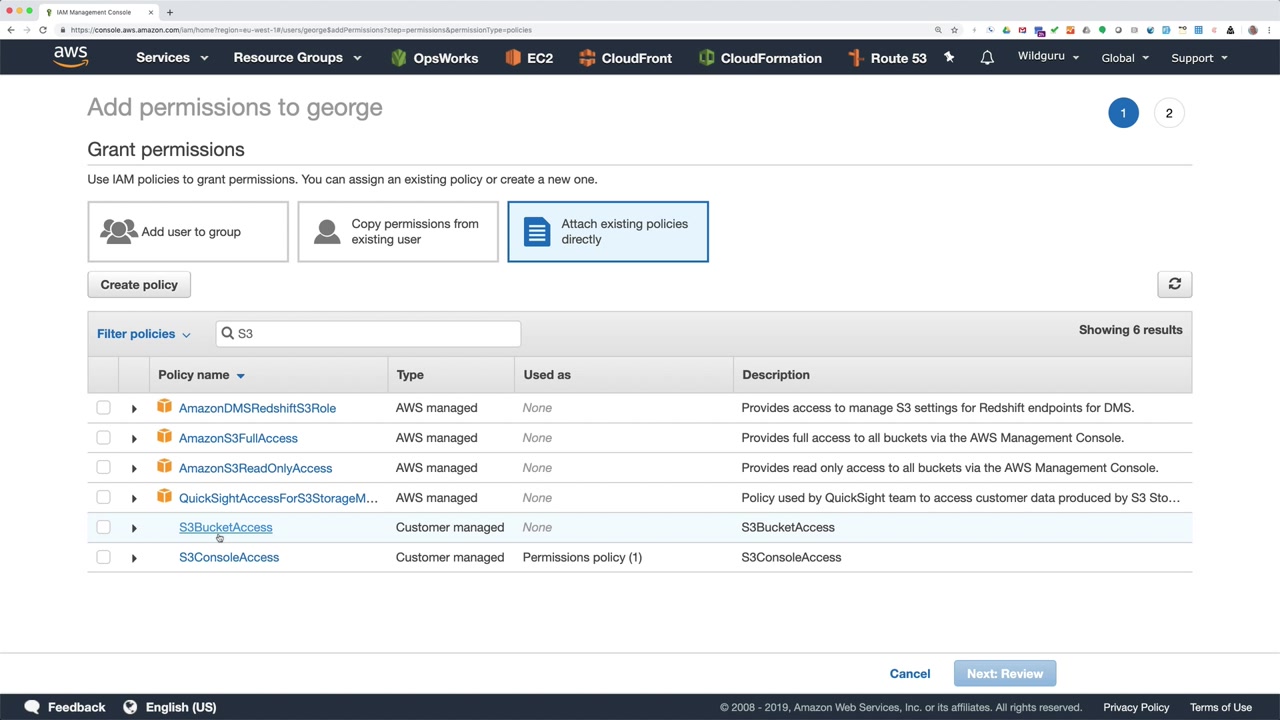Viewport: 1280px width, 720px height.
Task: Click the AWS logo home icon
Action: coord(71,57)
